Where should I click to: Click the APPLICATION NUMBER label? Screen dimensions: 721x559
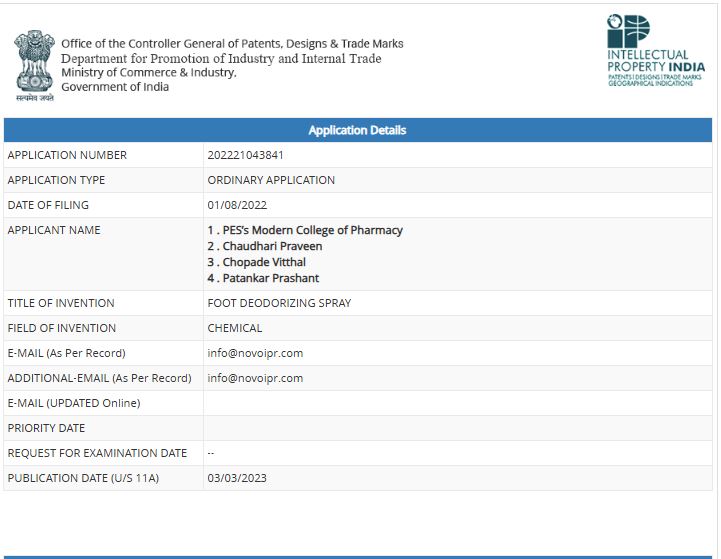pyautogui.click(x=67, y=155)
